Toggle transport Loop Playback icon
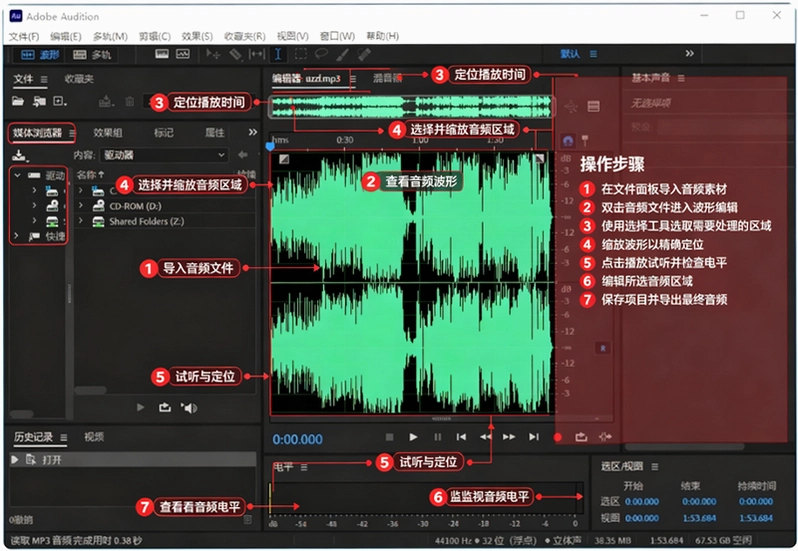798x551 pixels. point(581,437)
